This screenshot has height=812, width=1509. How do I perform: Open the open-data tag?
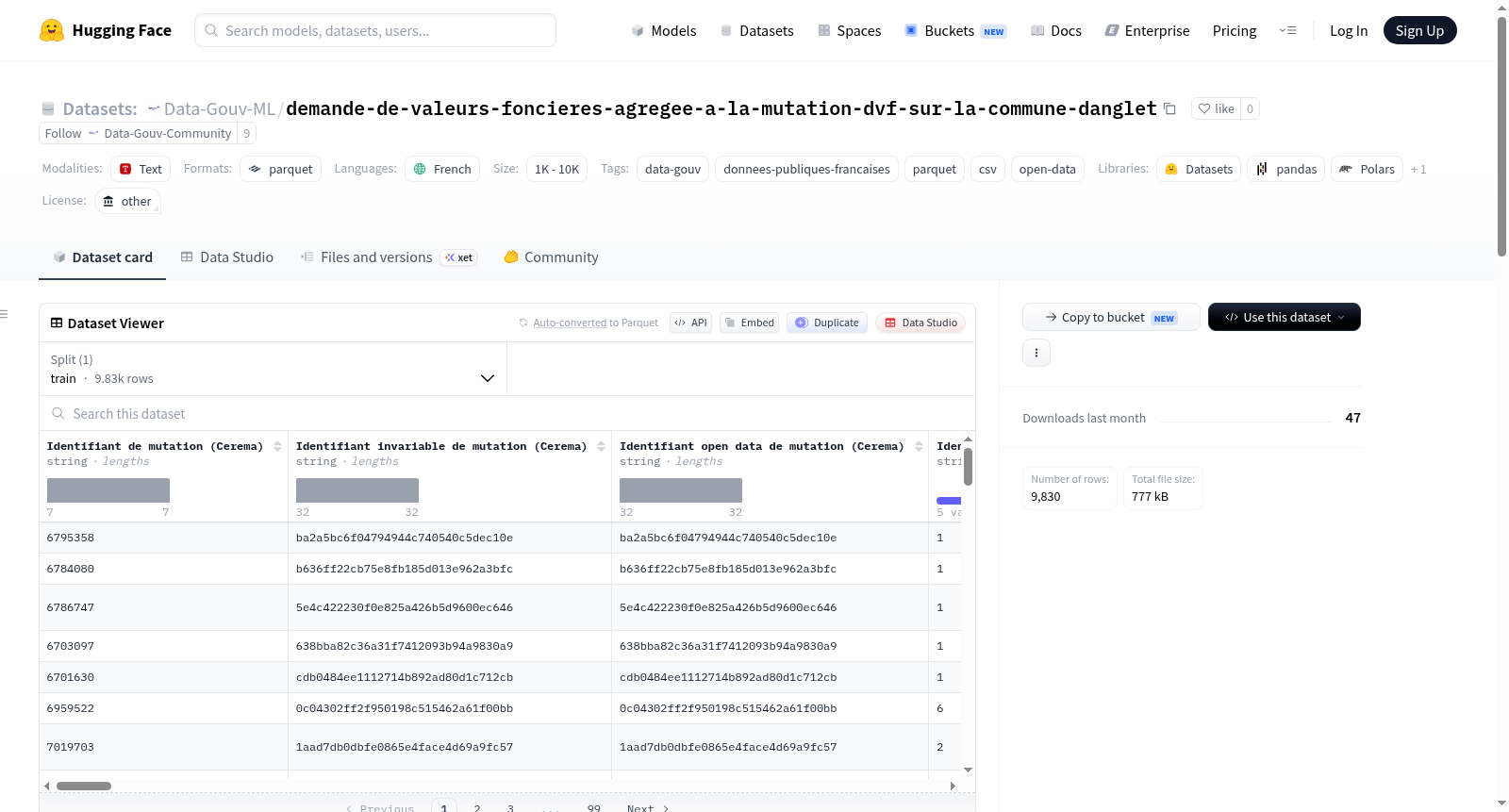1047,169
